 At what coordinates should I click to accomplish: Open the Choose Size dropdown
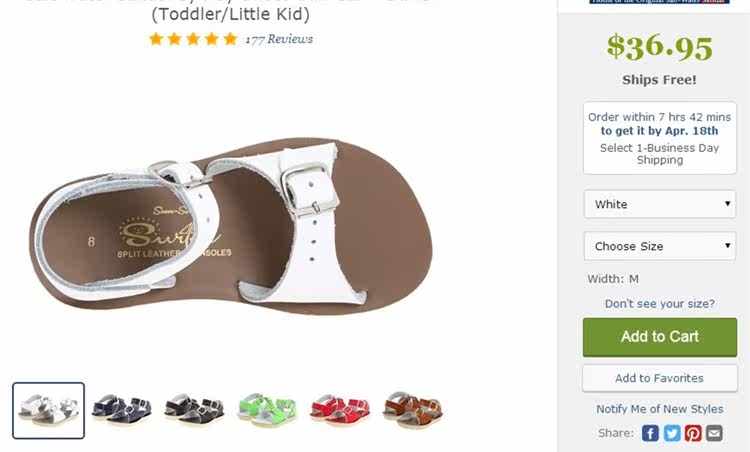tap(660, 246)
